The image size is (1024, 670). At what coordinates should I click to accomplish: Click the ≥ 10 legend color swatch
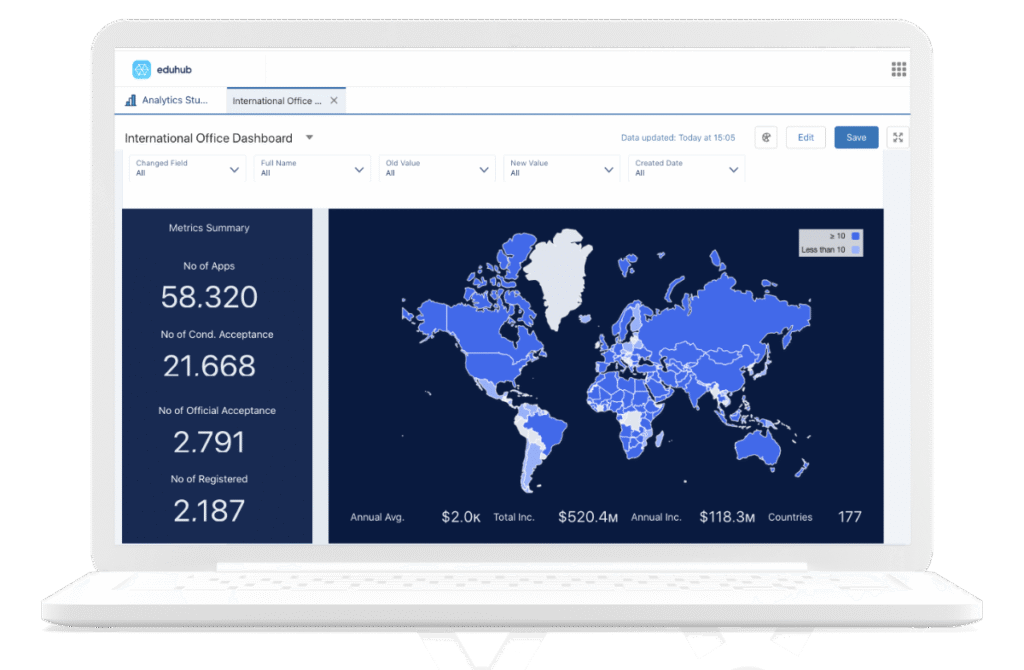(854, 236)
